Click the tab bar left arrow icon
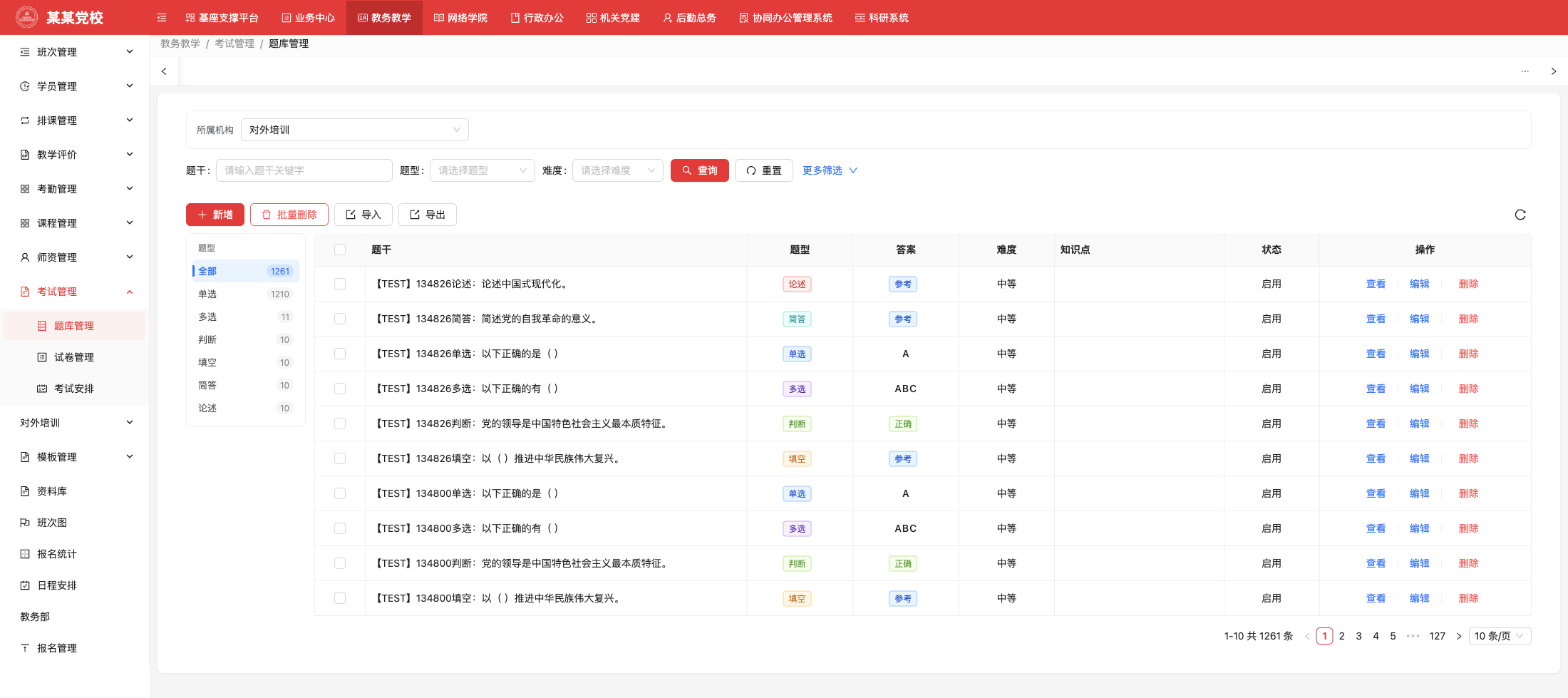Image resolution: width=1568 pixels, height=698 pixels. (x=164, y=71)
